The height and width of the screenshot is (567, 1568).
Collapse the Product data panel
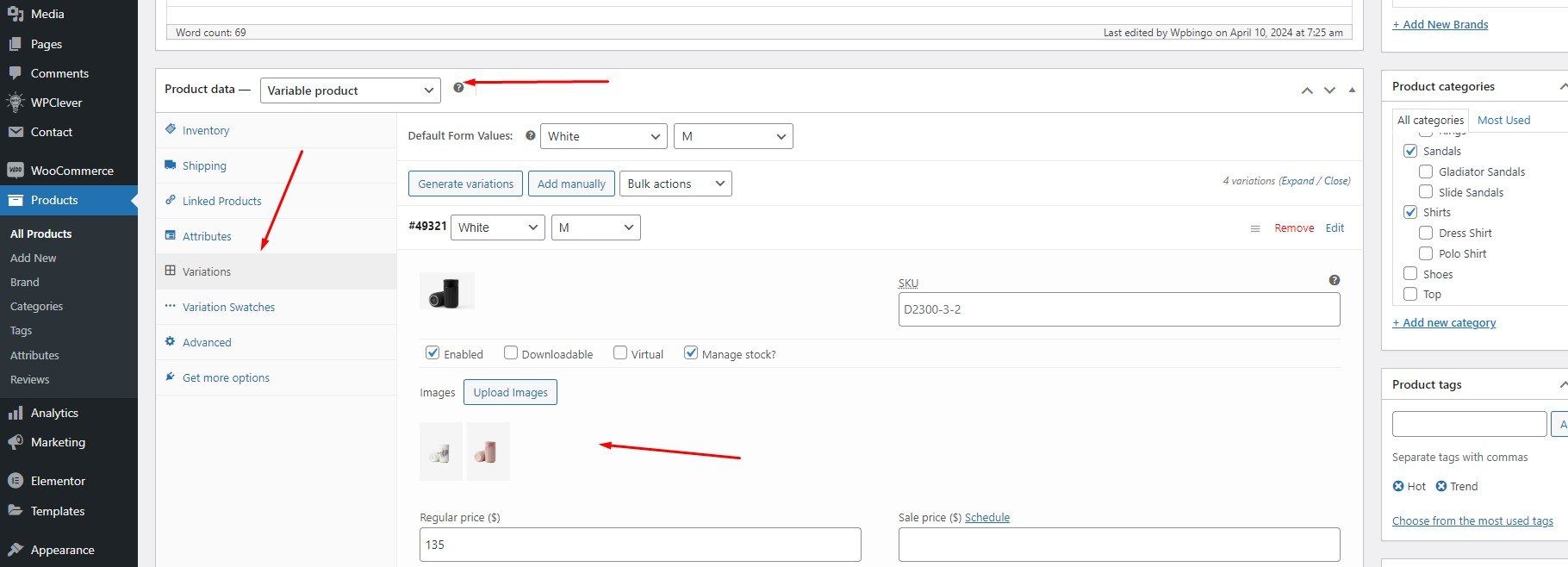pyautogui.click(x=1352, y=90)
